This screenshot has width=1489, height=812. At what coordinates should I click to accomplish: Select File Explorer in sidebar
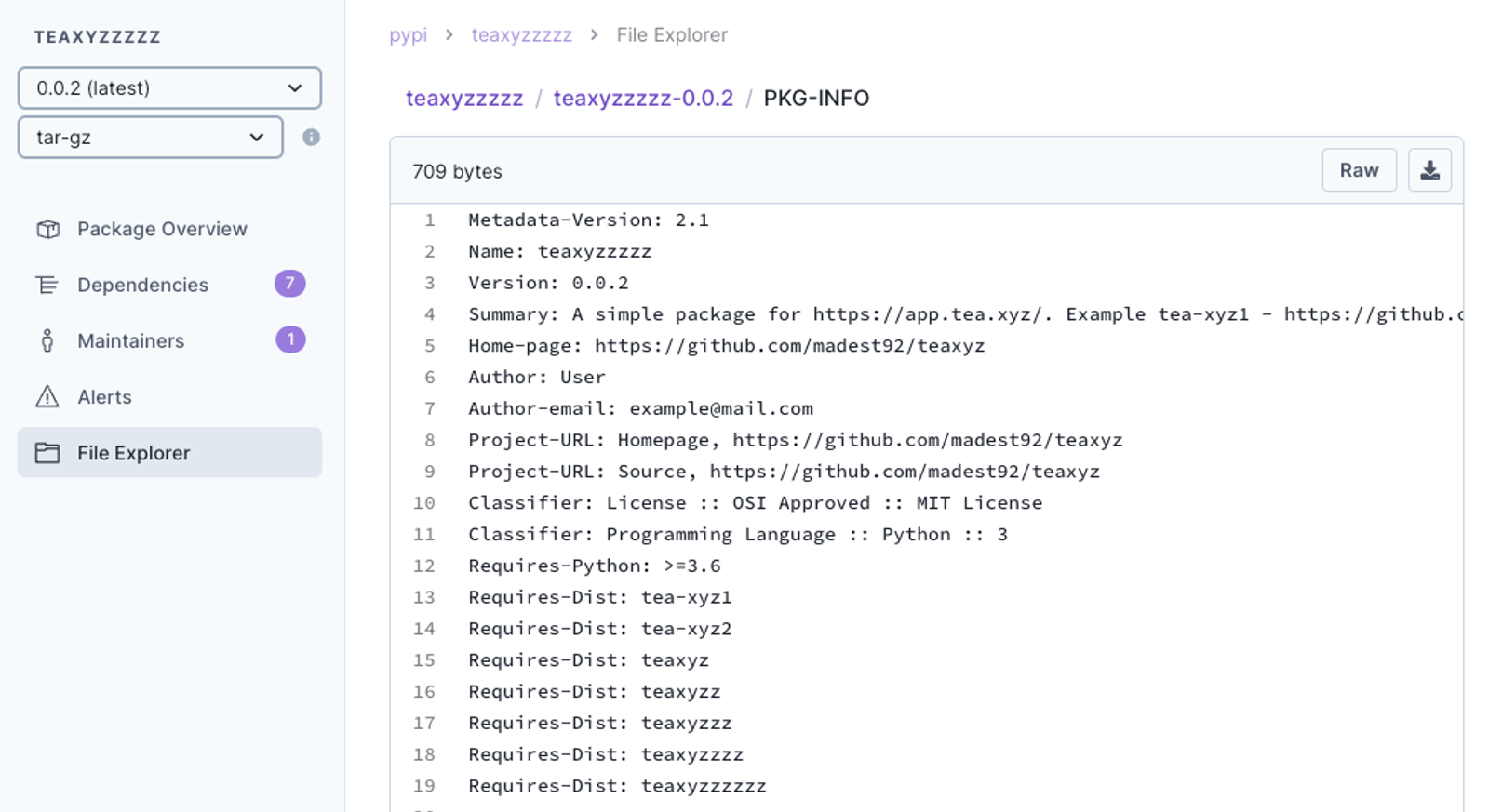tap(169, 453)
